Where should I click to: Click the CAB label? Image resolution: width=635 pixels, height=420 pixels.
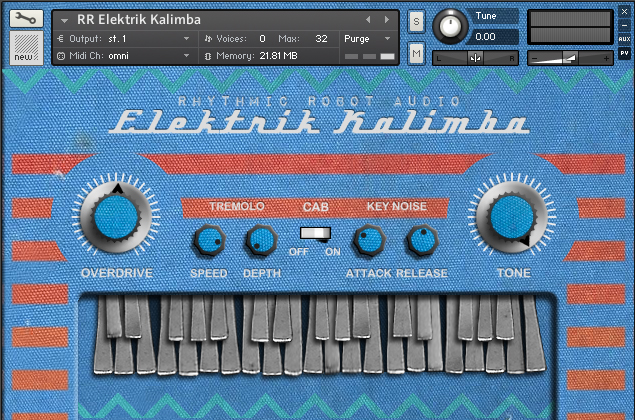pyautogui.click(x=315, y=207)
